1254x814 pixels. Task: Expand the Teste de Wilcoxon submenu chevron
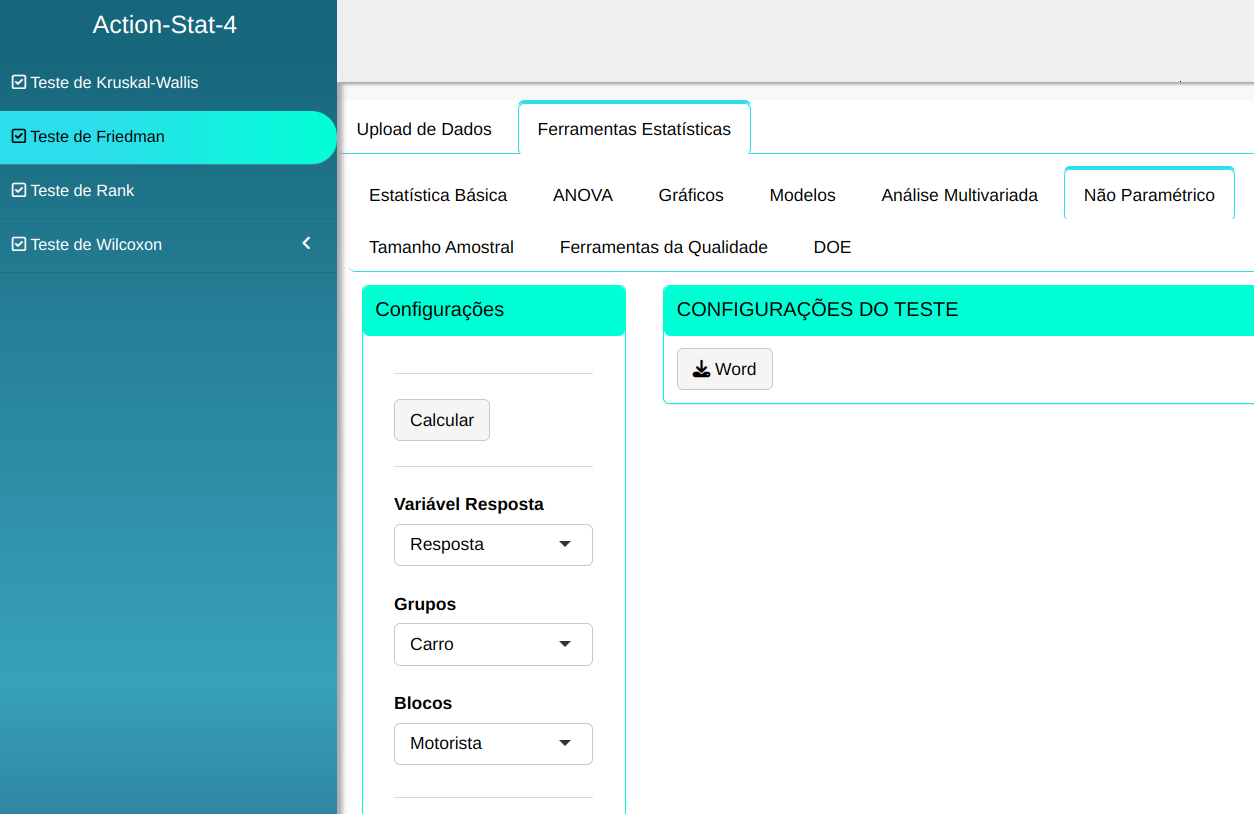coord(307,243)
